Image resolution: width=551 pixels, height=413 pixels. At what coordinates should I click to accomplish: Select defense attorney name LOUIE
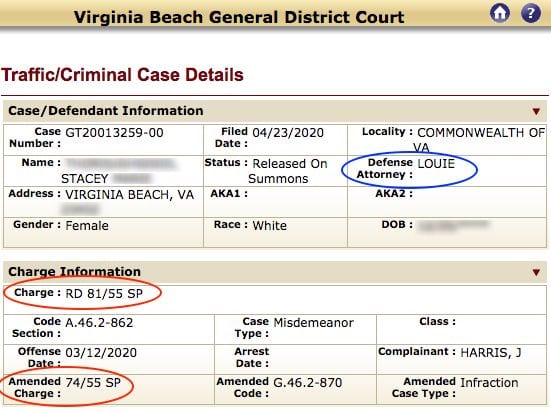tap(436, 164)
